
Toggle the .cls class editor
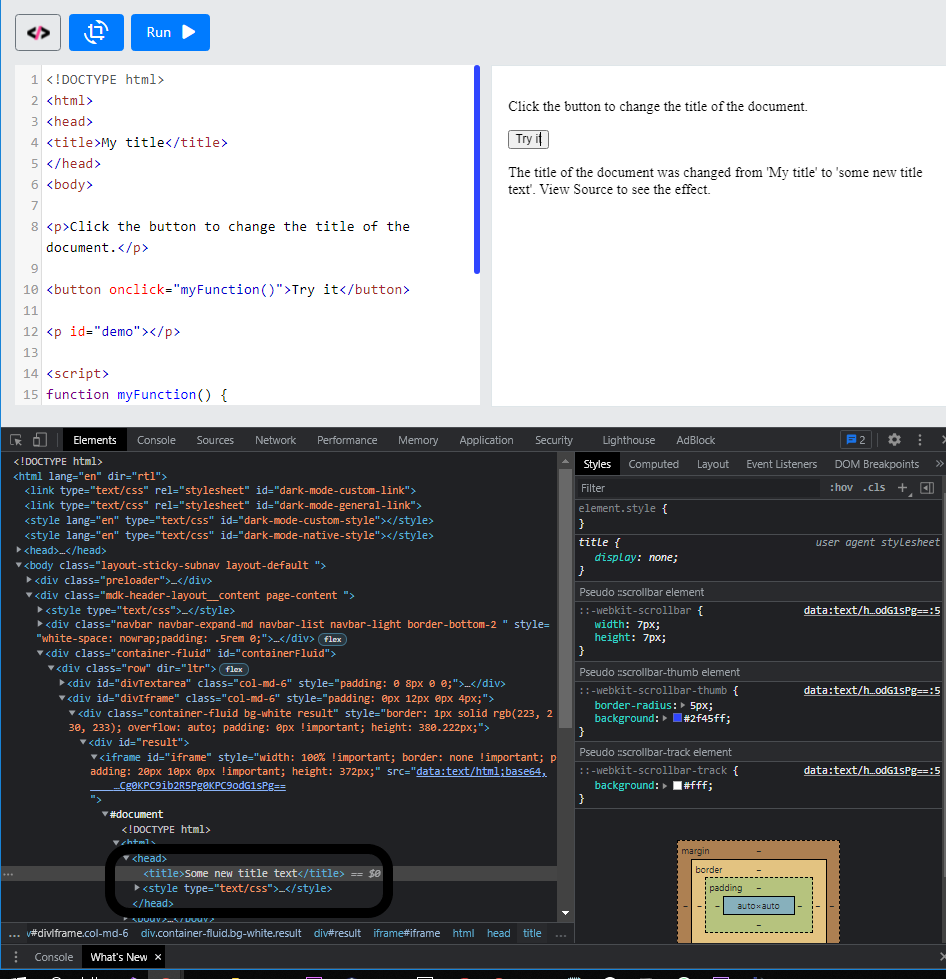(874, 488)
